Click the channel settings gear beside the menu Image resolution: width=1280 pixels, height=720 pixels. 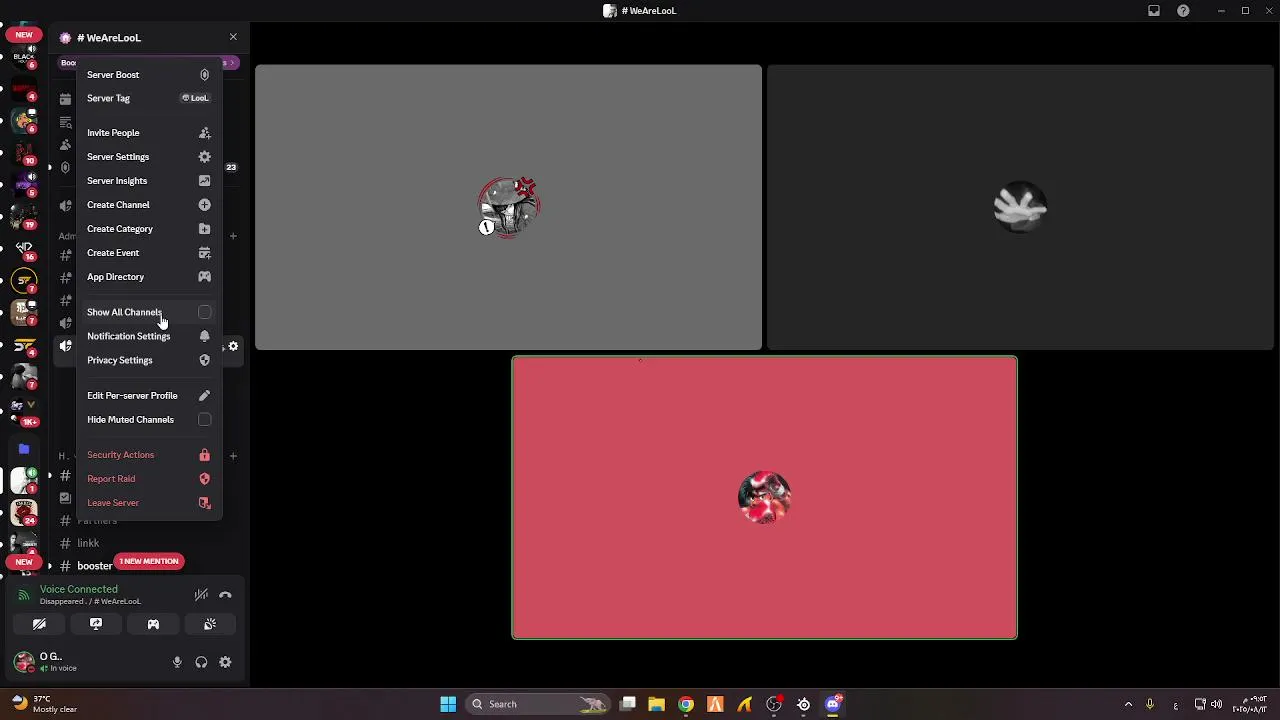tap(233, 346)
